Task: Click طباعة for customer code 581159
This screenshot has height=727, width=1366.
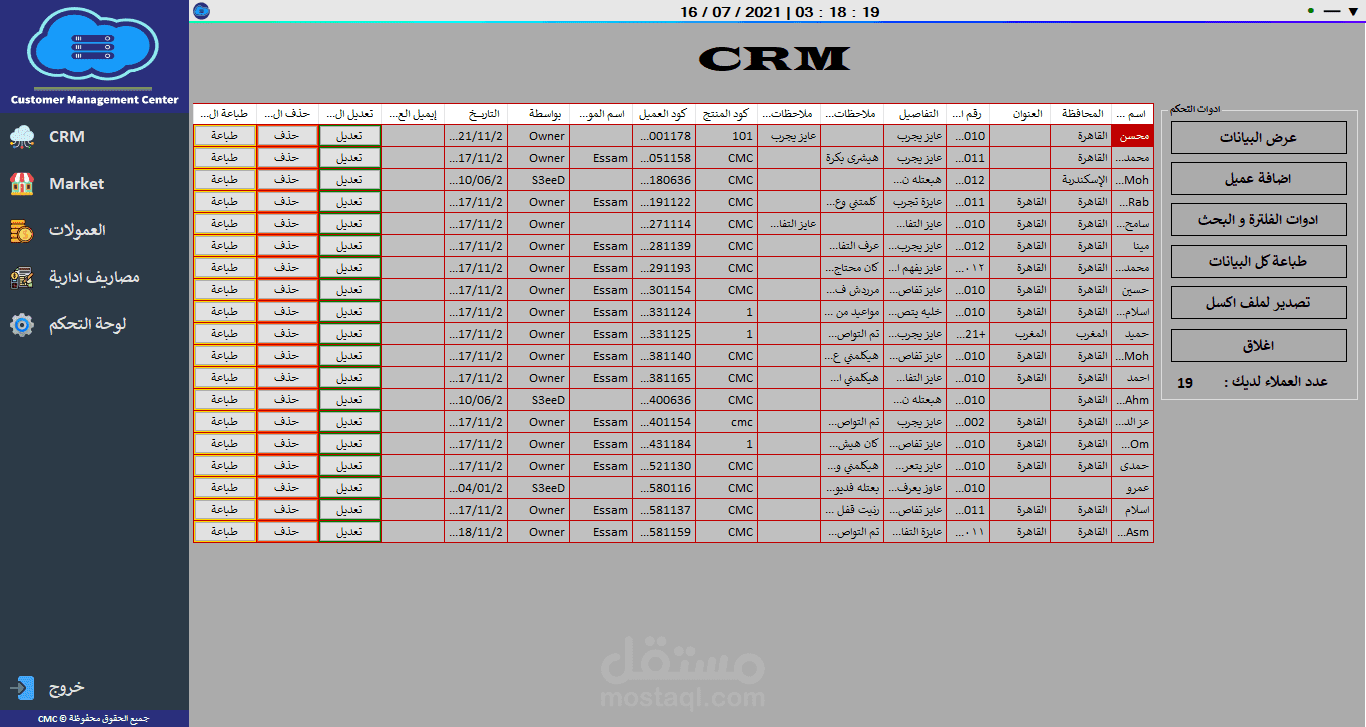Action: tap(225, 532)
